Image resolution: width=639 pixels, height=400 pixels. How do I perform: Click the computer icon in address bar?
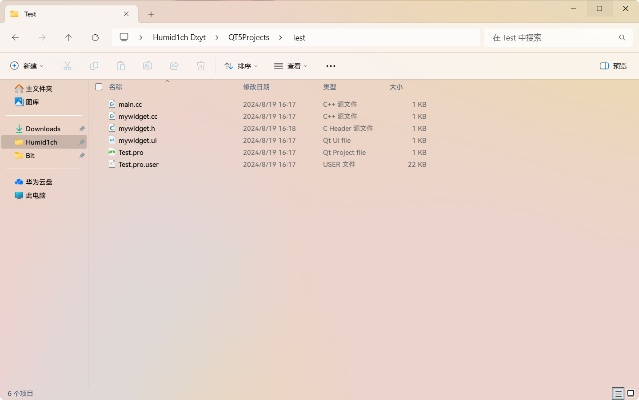[124, 37]
